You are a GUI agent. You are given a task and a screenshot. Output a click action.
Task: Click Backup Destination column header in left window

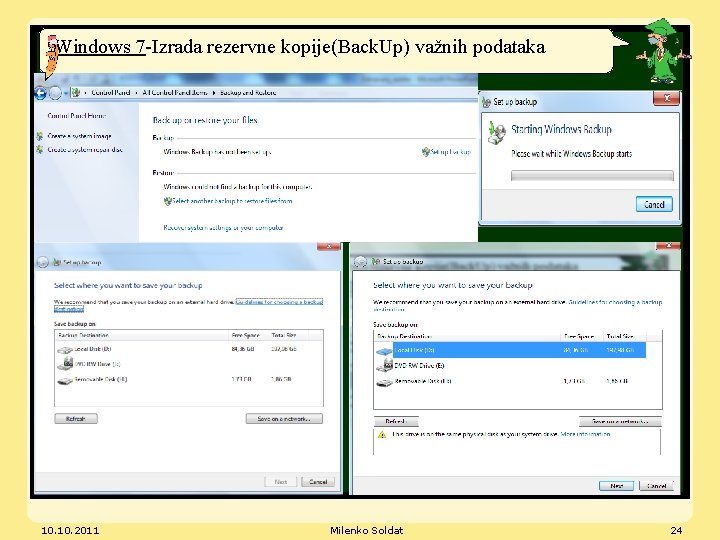tap(141, 336)
